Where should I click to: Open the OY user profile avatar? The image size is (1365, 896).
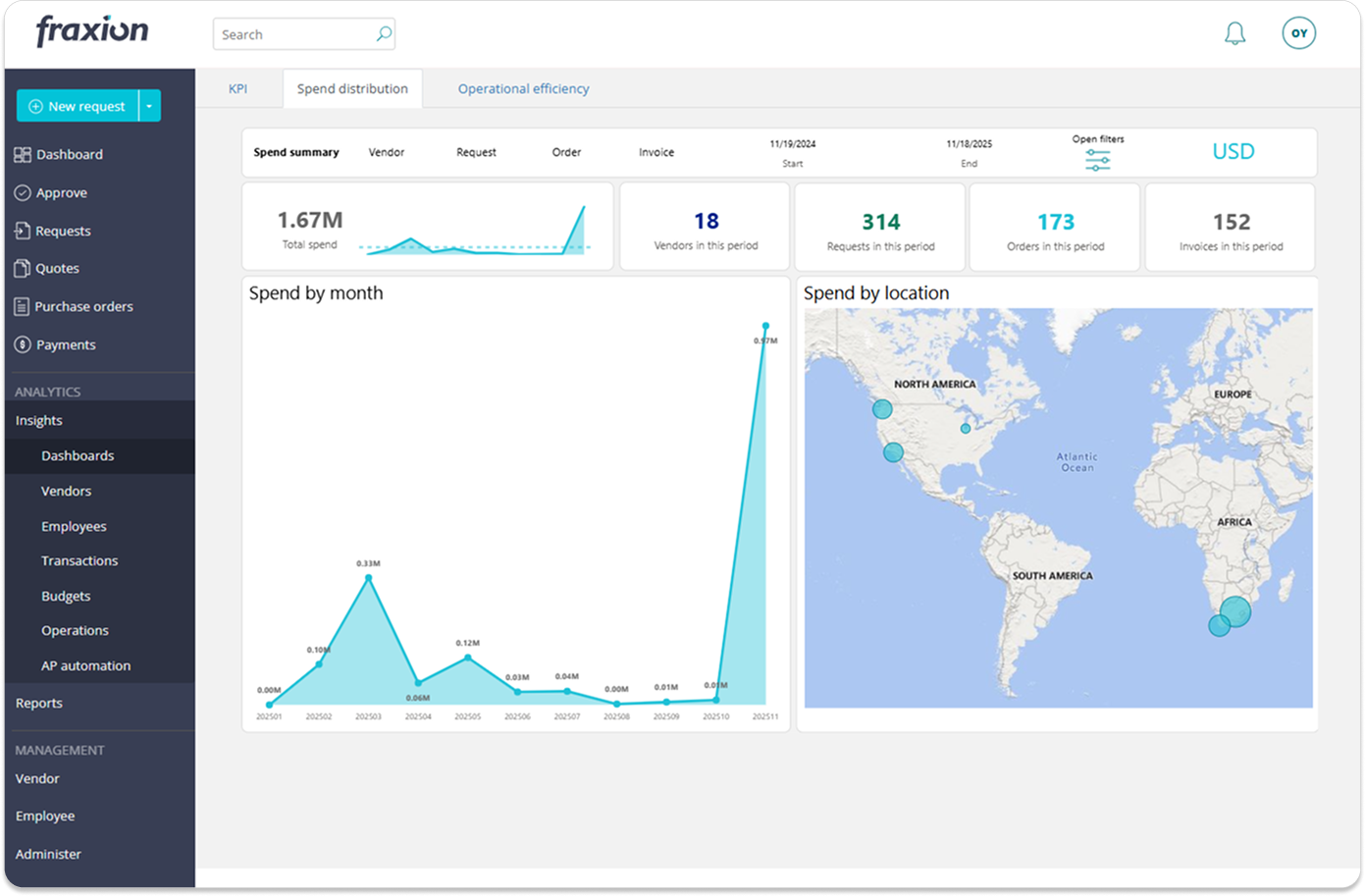tap(1298, 33)
